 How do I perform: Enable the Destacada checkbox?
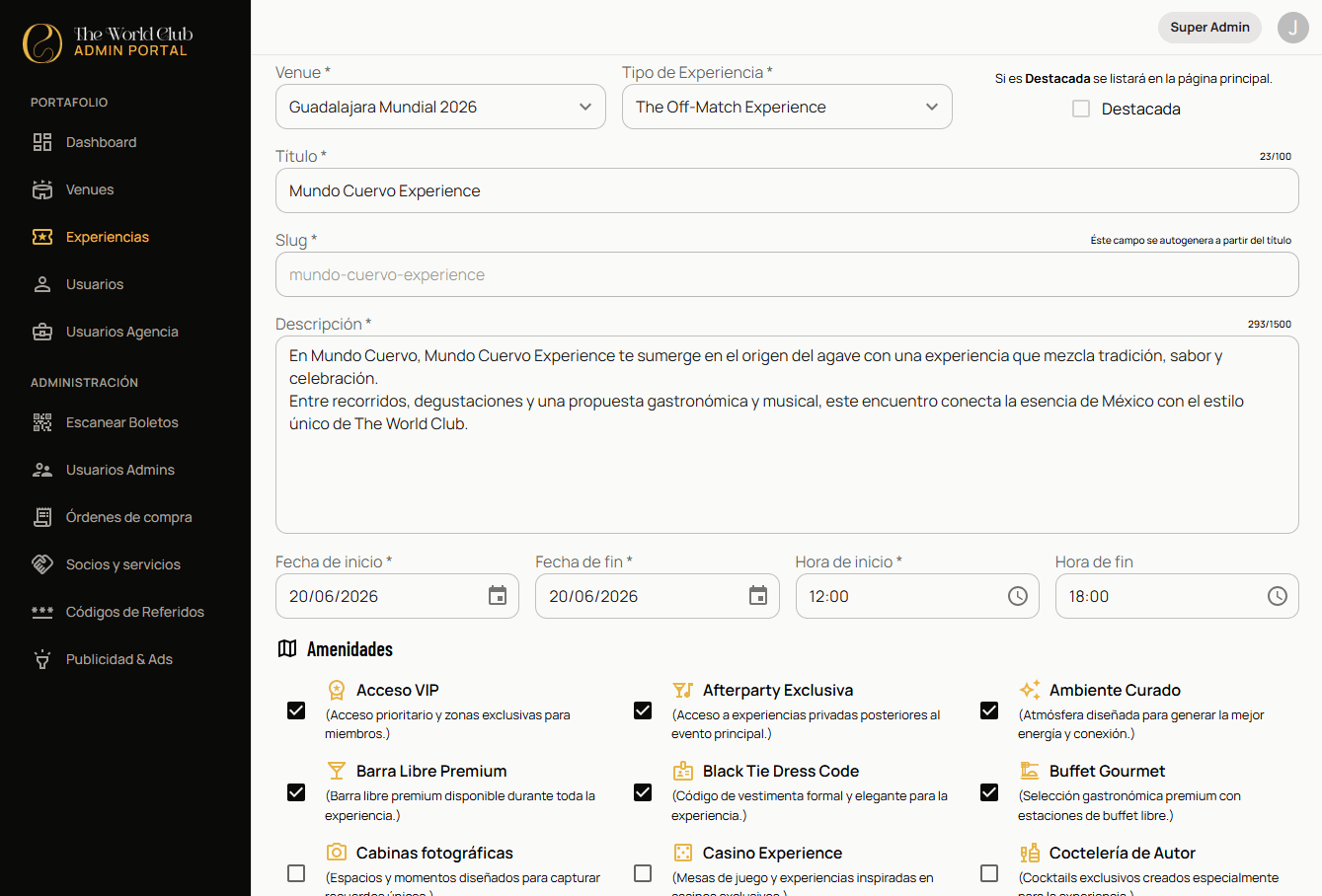(x=1081, y=109)
